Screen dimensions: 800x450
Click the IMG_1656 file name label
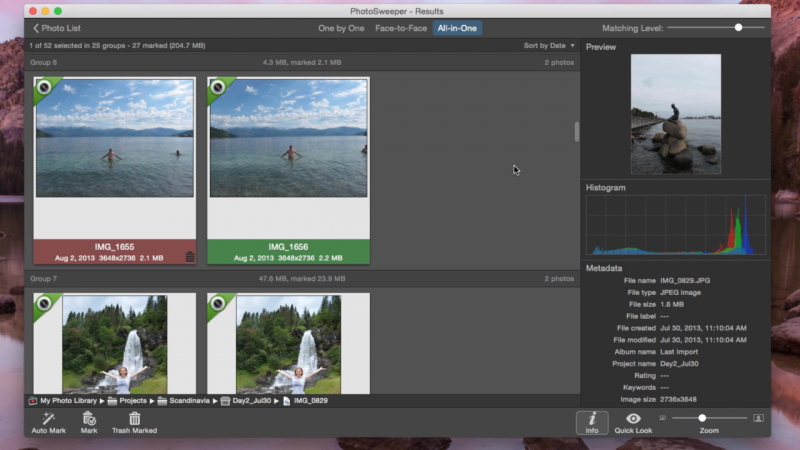[288, 247]
